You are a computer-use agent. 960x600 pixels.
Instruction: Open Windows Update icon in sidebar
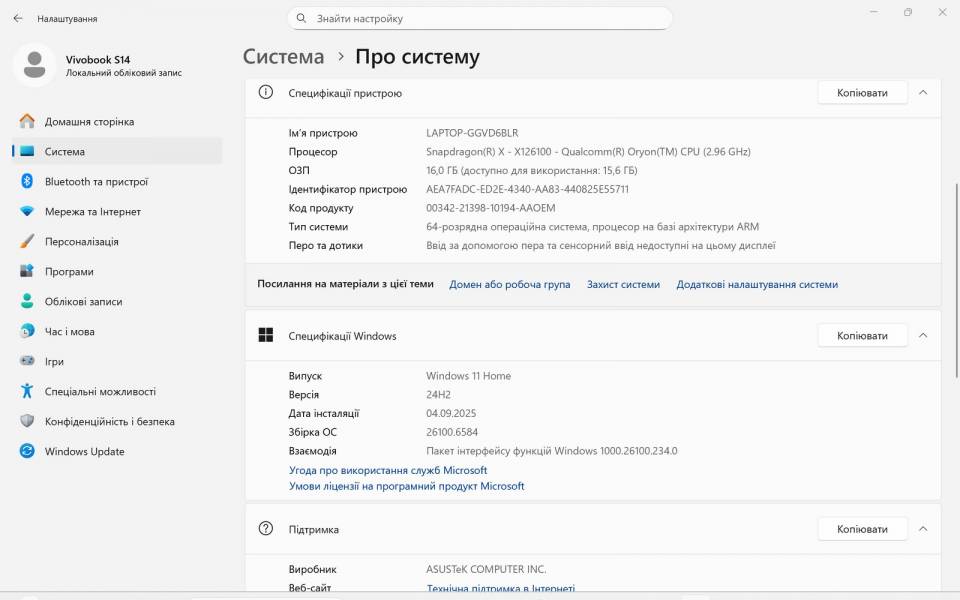point(27,451)
